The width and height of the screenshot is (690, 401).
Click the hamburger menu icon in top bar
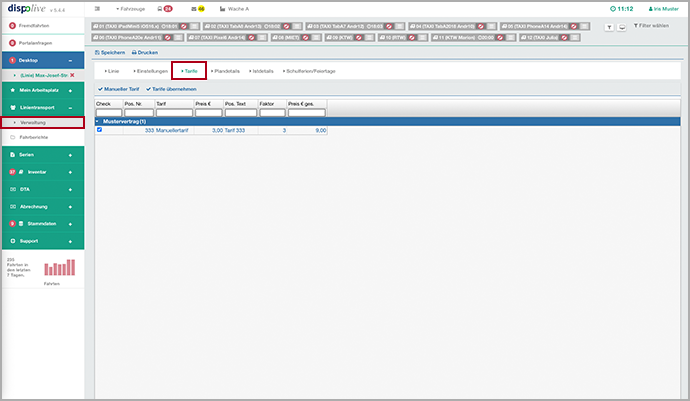pyautogui.click(x=97, y=9)
